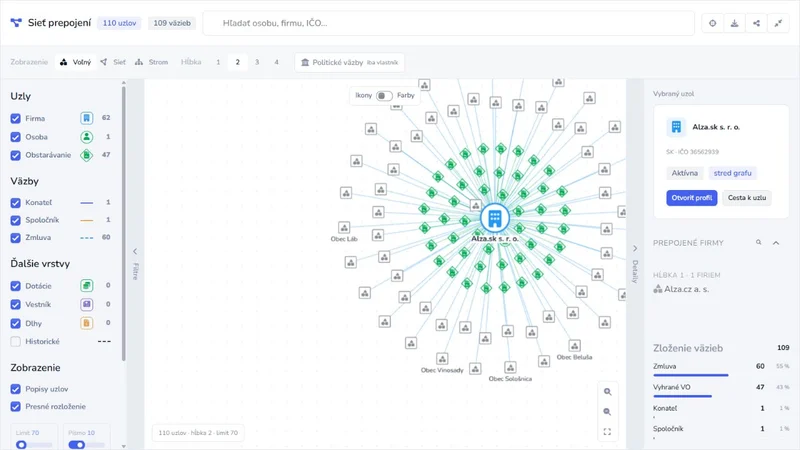
Task: Enable the Historické layer checkbox
Action: tap(15, 341)
